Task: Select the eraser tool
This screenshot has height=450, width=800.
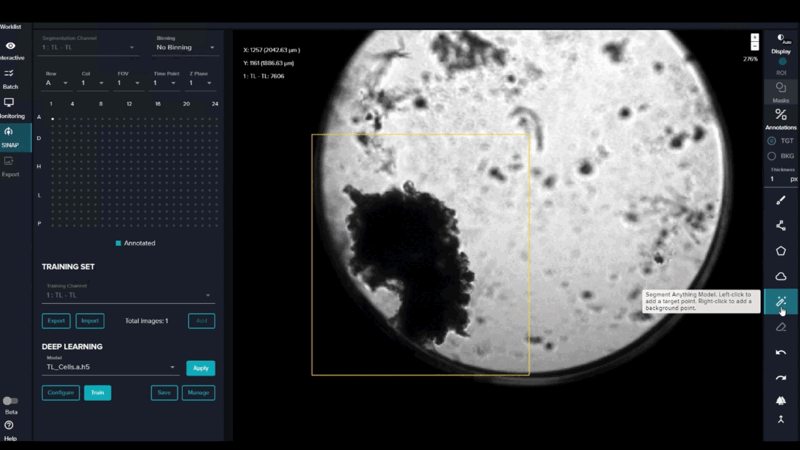Action: pos(781,327)
